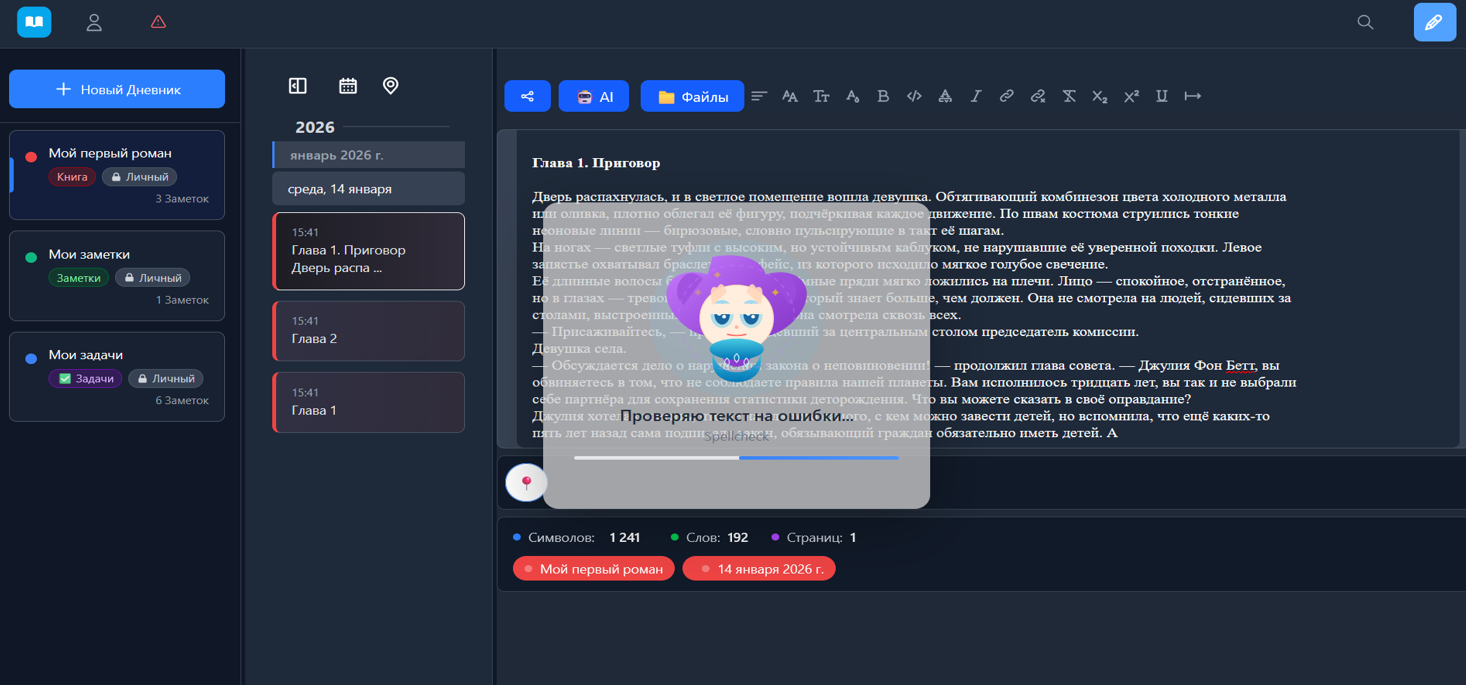Insert a hyperlink
Screen dimensions: 1466x685
pos(1007,96)
